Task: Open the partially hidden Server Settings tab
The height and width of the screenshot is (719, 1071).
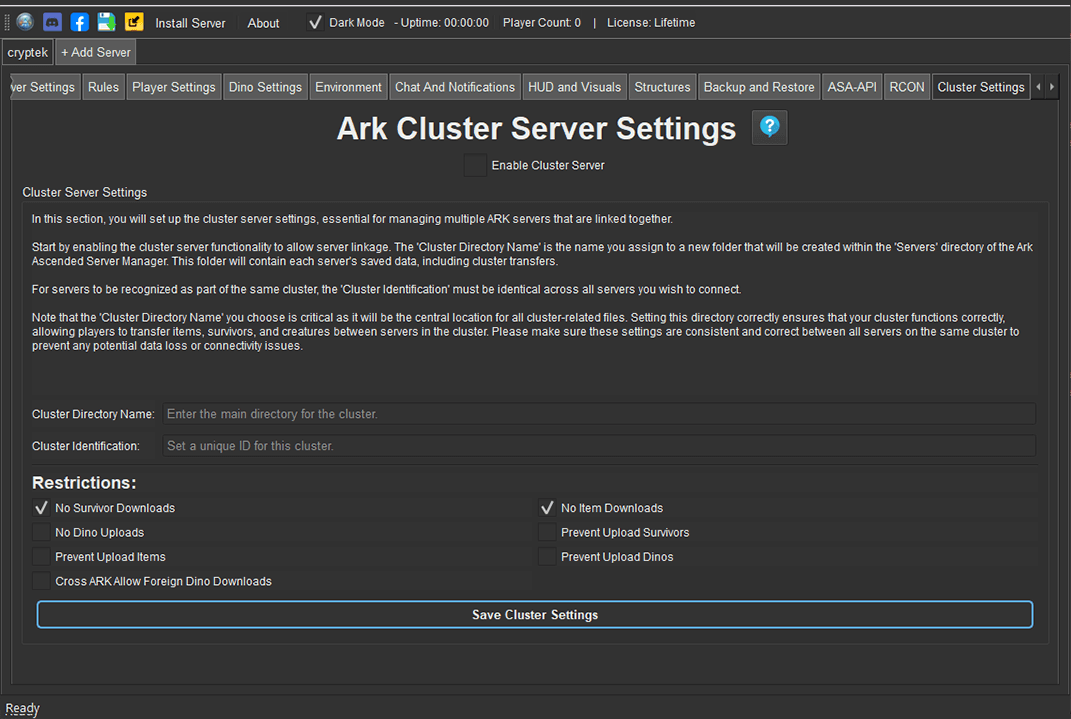Action: click(x=45, y=87)
